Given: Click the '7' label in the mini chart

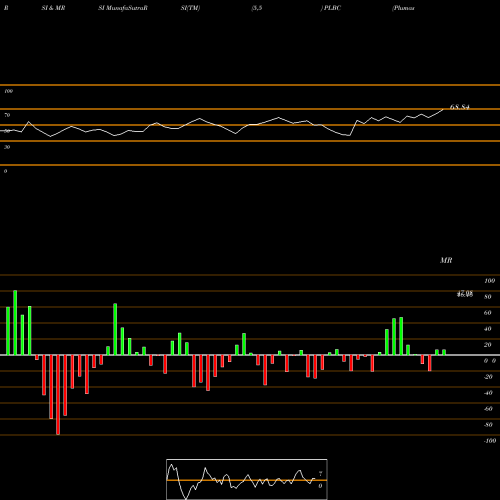Looking at the screenshot, I should point(320,474).
